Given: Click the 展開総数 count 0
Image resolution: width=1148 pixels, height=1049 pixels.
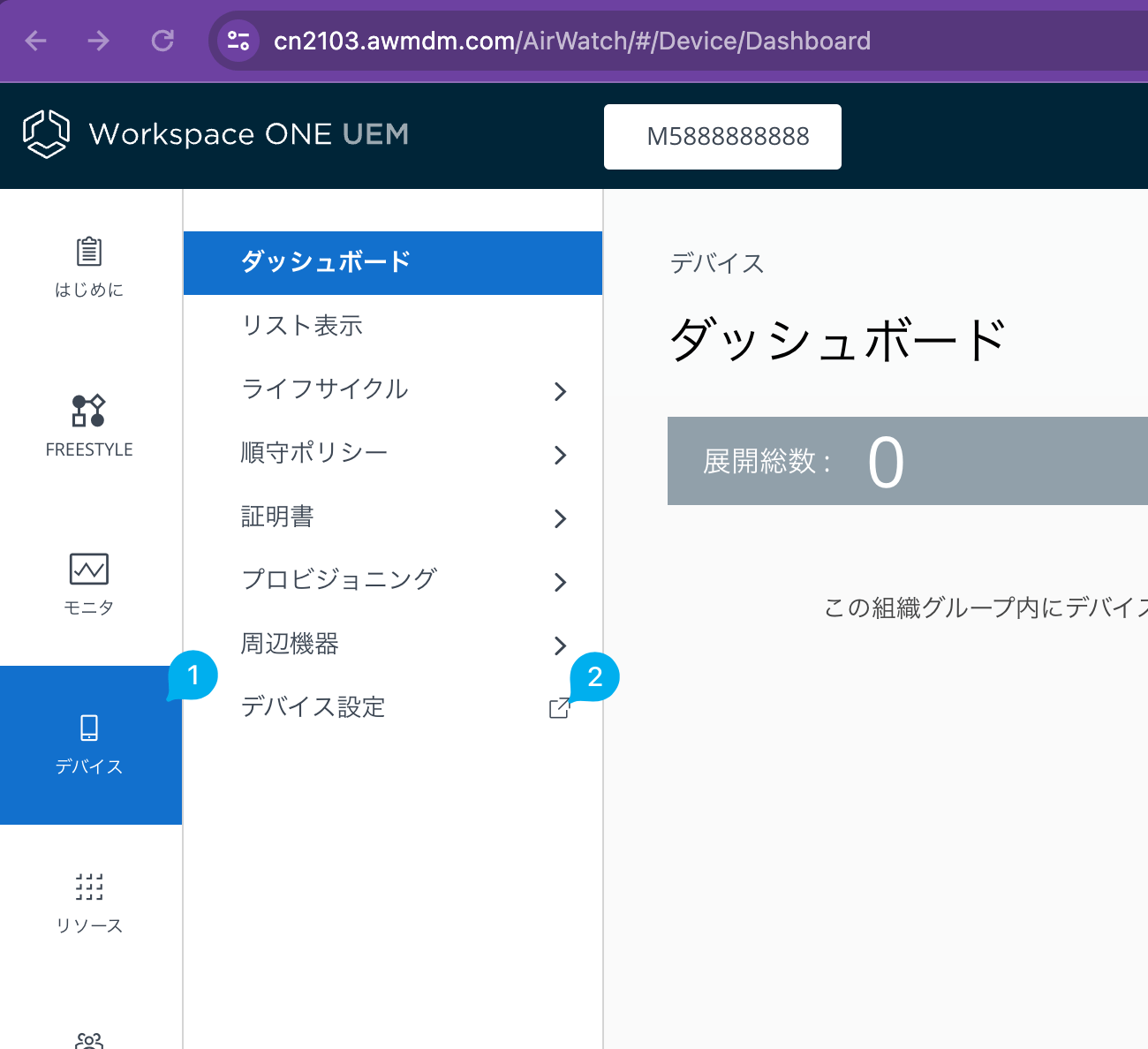Looking at the screenshot, I should coord(886,463).
